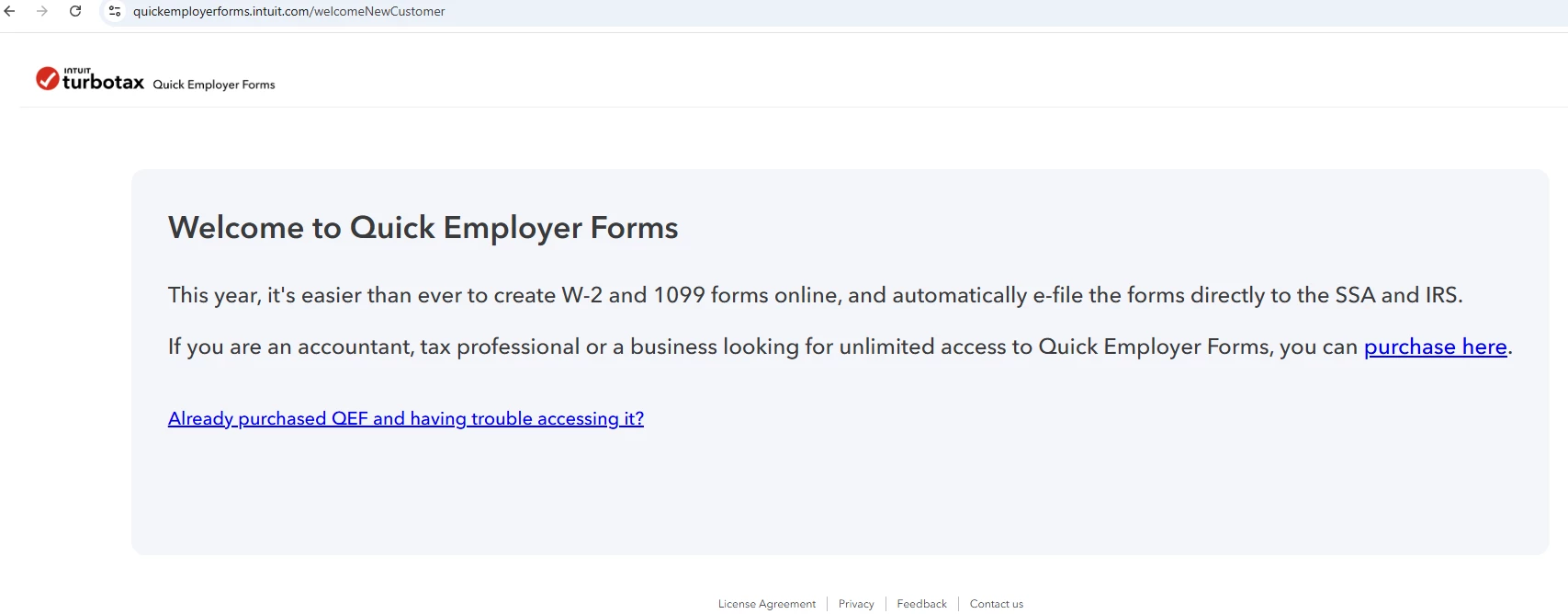Image resolution: width=1568 pixels, height=614 pixels.
Task: Open the Already purchased QEF trouble link
Action: tap(406, 418)
